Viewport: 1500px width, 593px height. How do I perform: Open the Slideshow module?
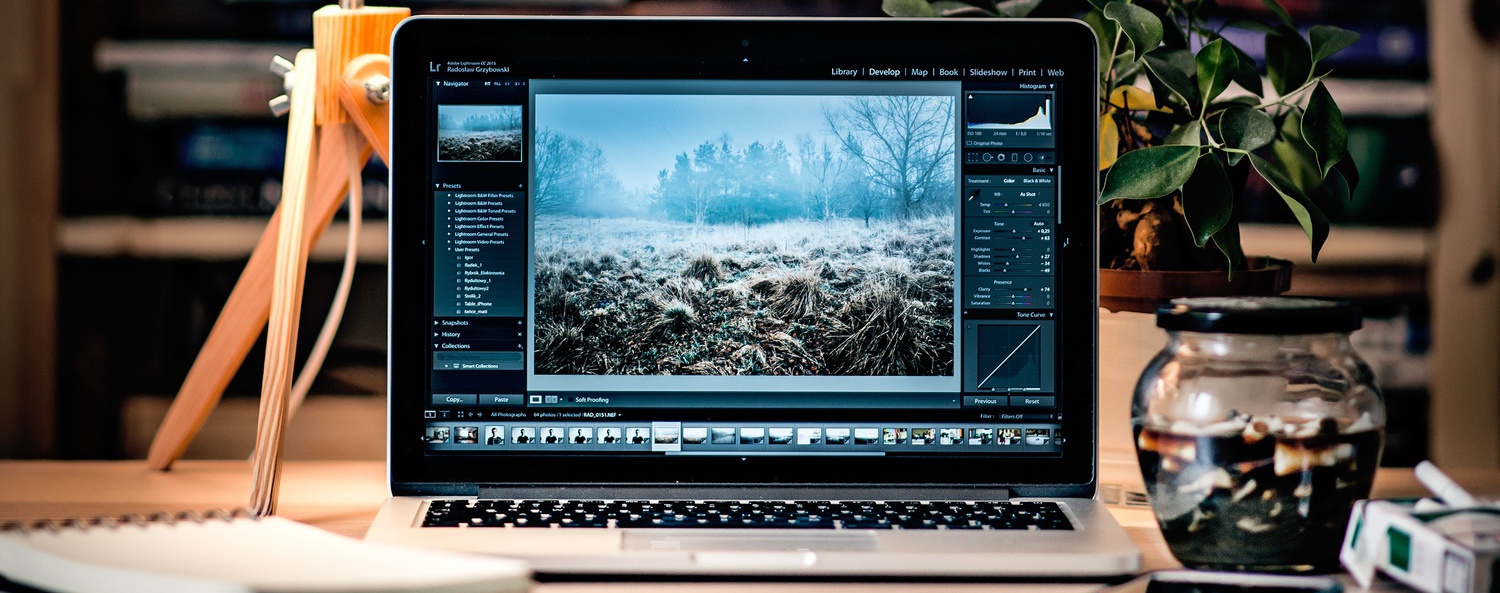[x=988, y=72]
